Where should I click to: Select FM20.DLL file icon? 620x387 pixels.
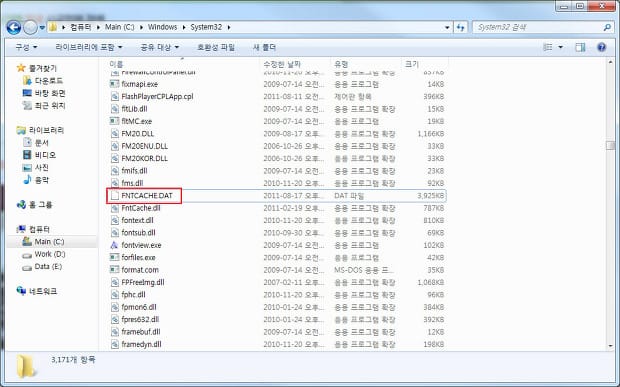(114, 134)
